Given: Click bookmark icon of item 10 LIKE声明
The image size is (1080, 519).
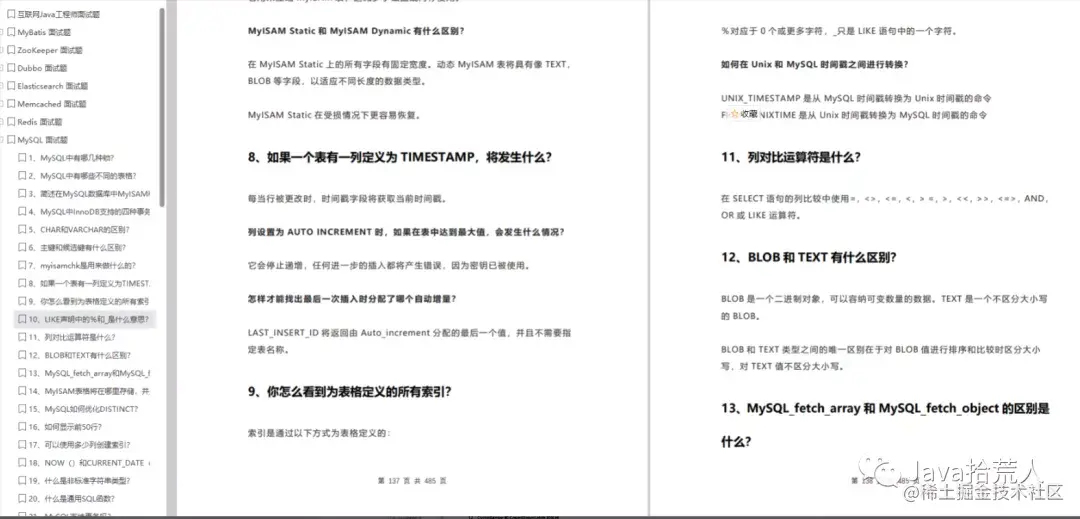Looking at the screenshot, I should (22, 319).
